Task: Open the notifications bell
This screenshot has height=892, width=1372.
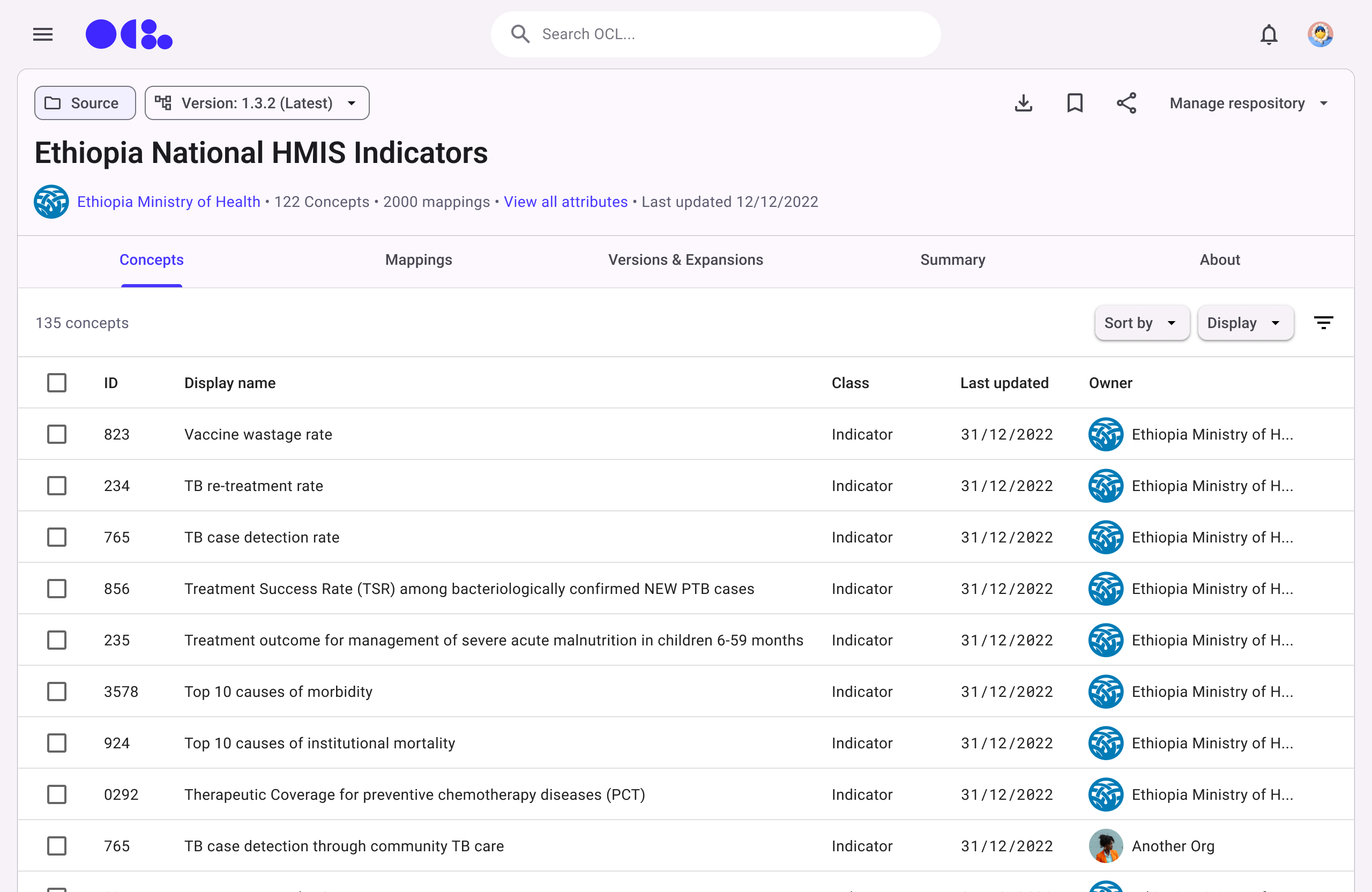Action: tap(1268, 35)
